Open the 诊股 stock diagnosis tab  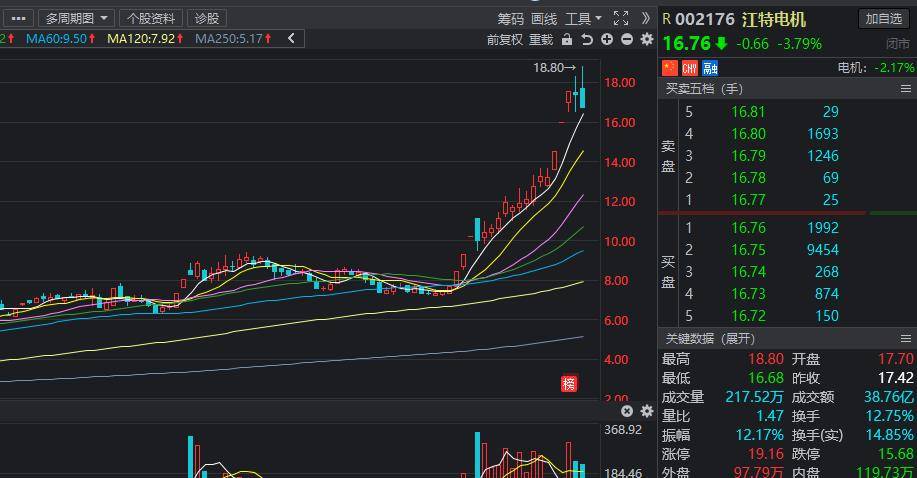pyautogui.click(x=207, y=18)
